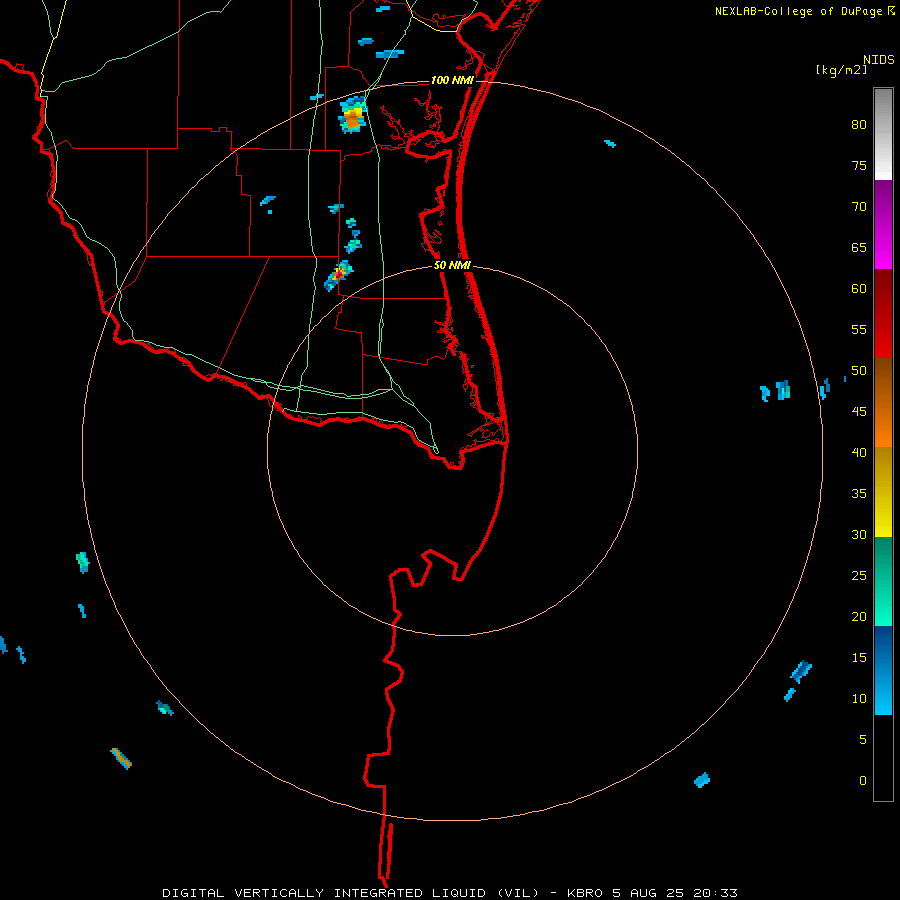The width and height of the screenshot is (900, 900).
Task: Click the 50 NMI range ring label
Action: (452, 265)
